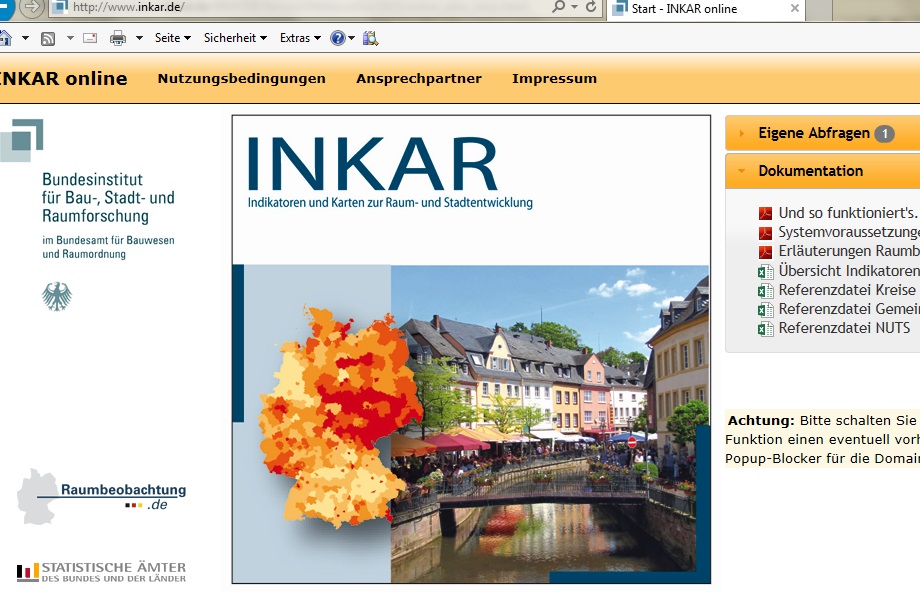Open the Übersicht Indikatoren file
The image size is (920, 596).
point(849,270)
